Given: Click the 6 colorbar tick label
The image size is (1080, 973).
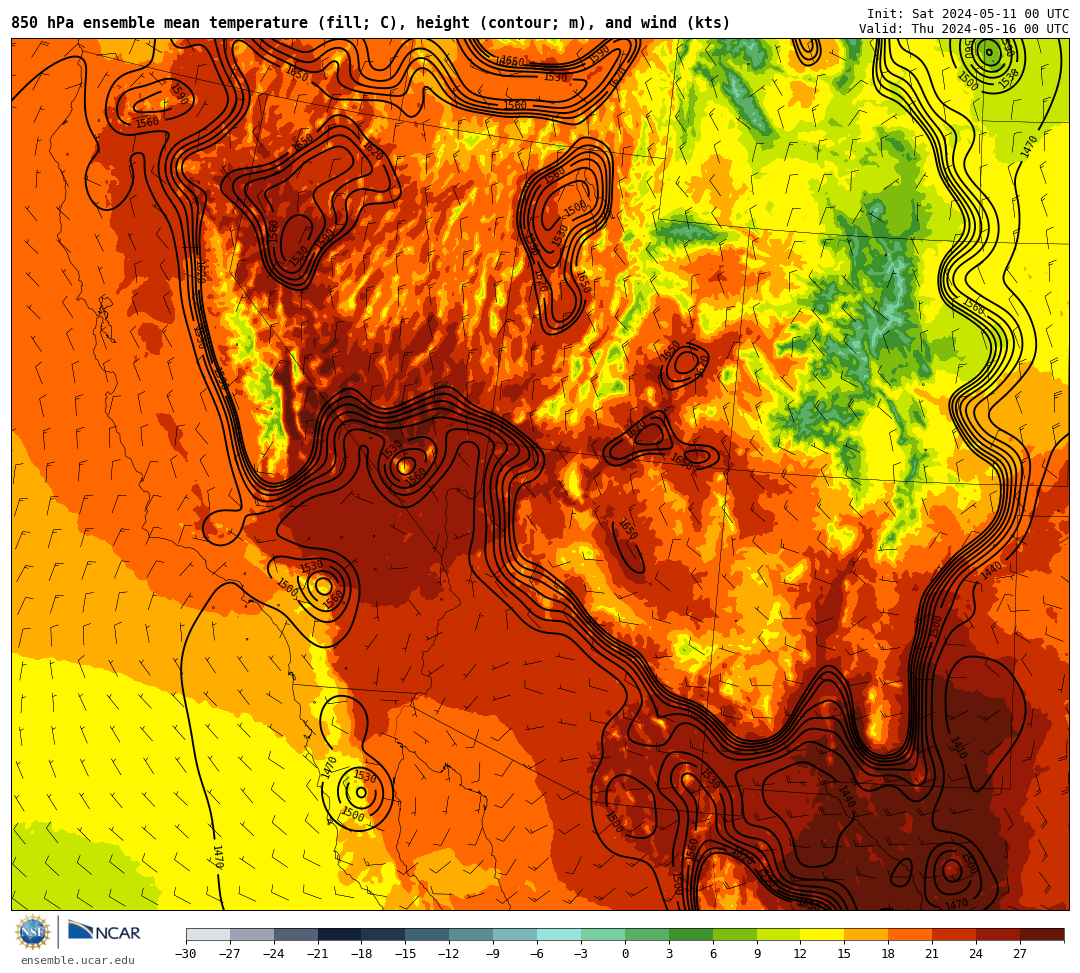Looking at the screenshot, I should coord(713,954).
